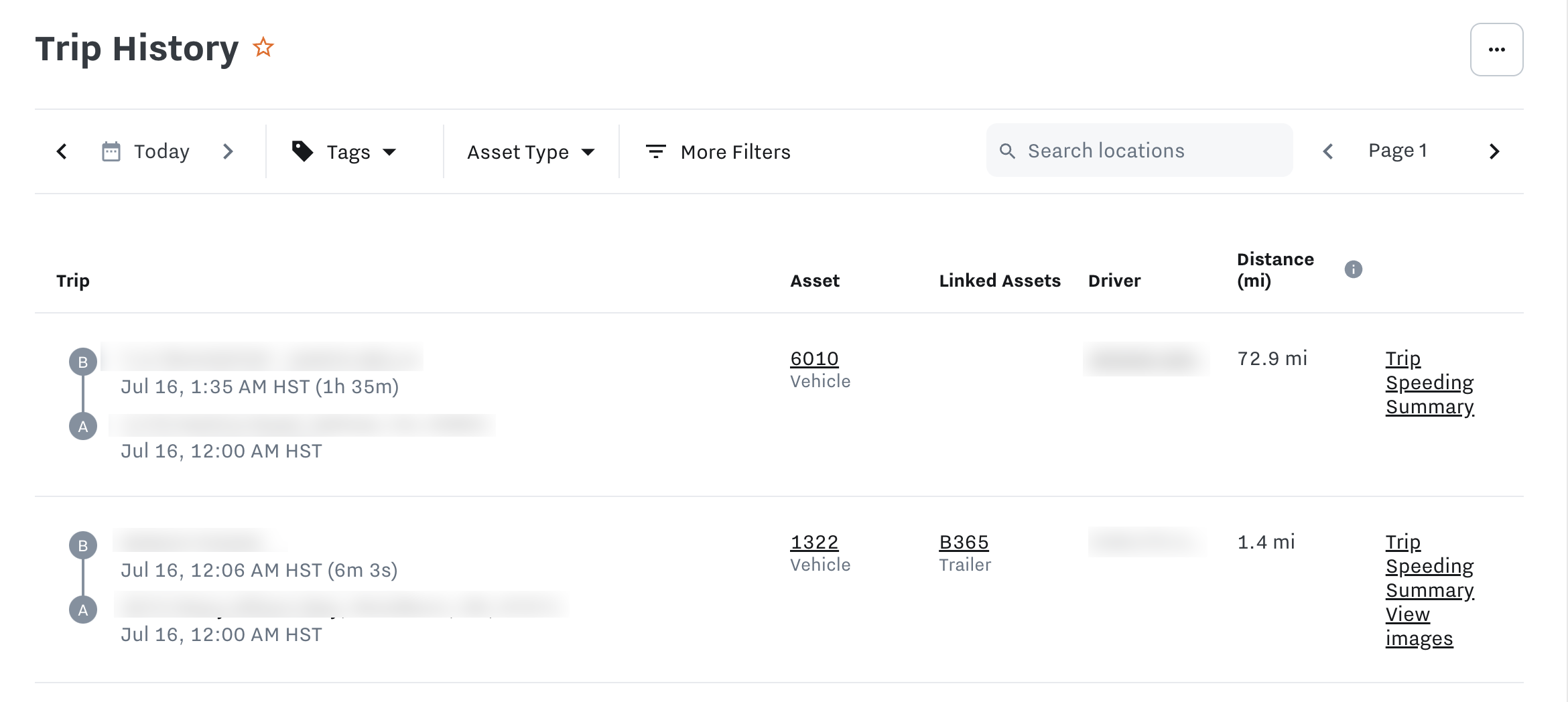
Task: Open the three-dot more options menu
Action: (1496, 50)
